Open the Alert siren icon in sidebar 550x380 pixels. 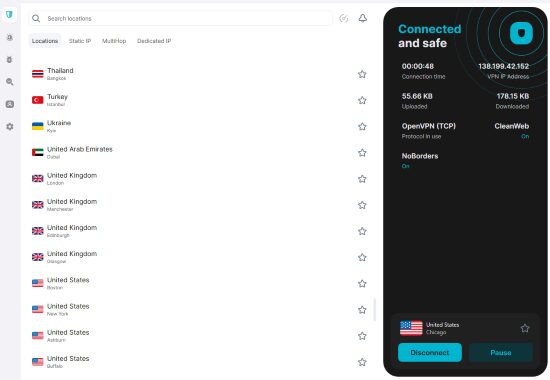point(10,37)
